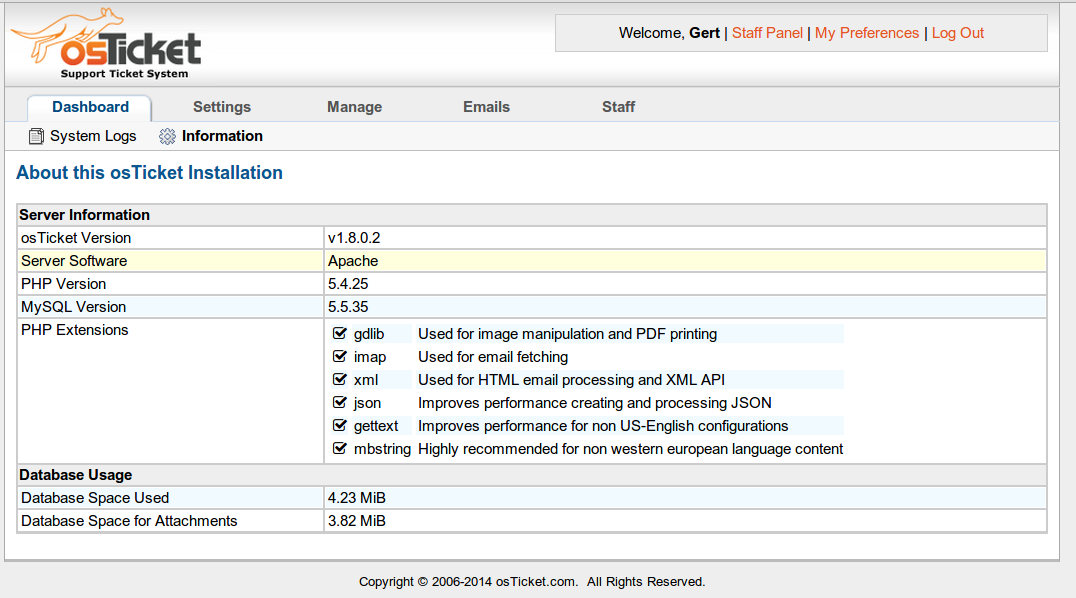Open the Settings tab
Viewport: 1076px width, 598px height.
(222, 107)
